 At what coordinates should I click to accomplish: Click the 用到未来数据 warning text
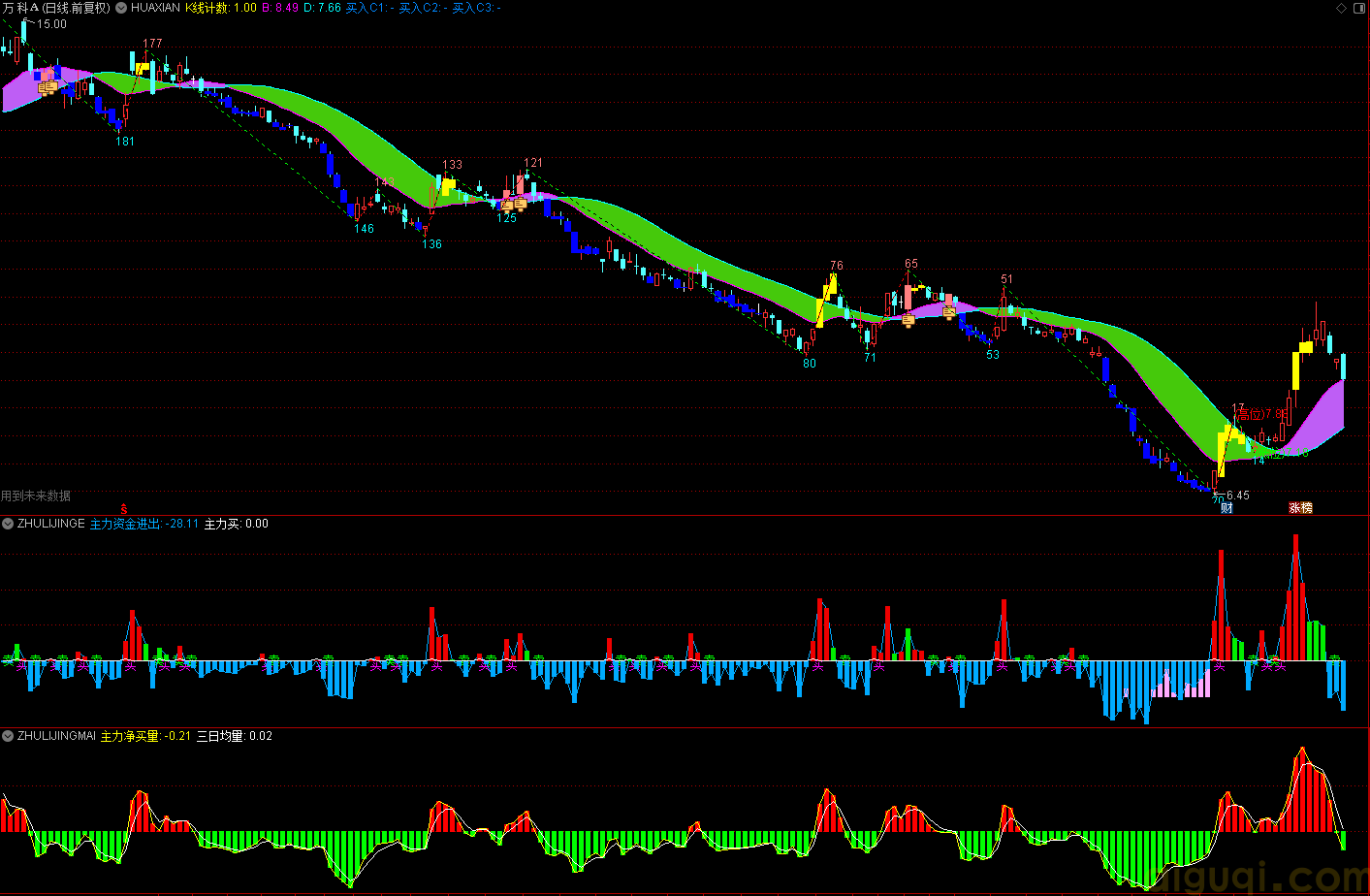coord(36,496)
